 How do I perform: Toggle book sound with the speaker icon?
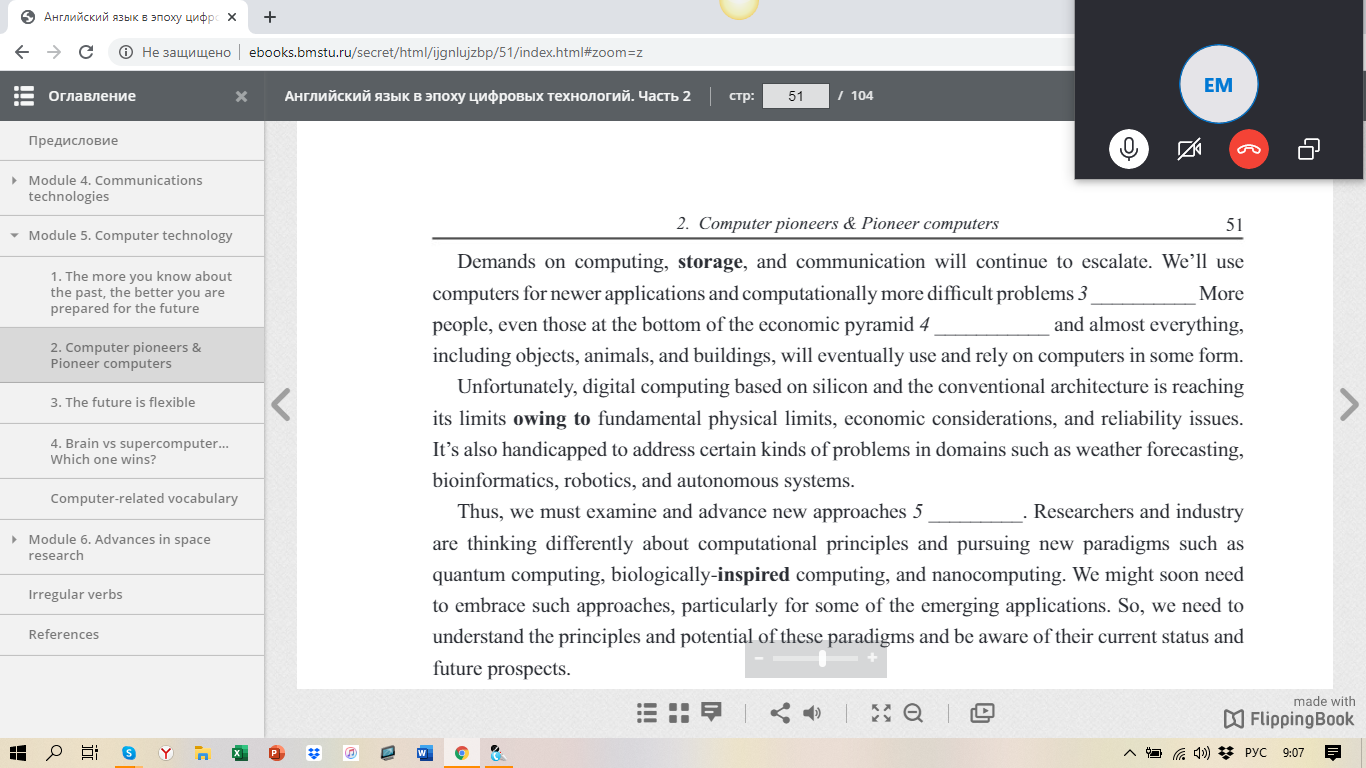tap(812, 713)
